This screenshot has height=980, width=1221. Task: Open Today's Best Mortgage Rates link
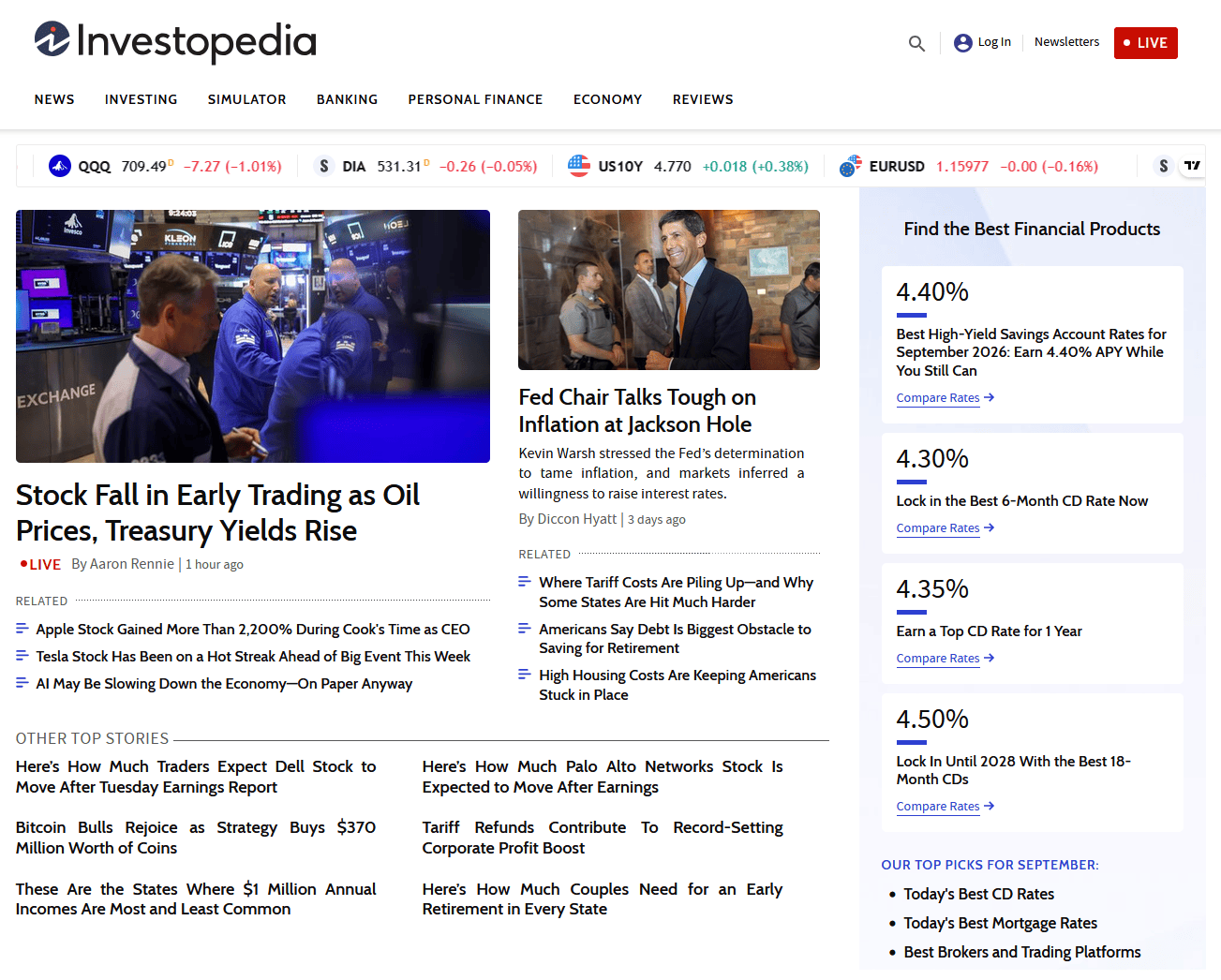(1000, 924)
